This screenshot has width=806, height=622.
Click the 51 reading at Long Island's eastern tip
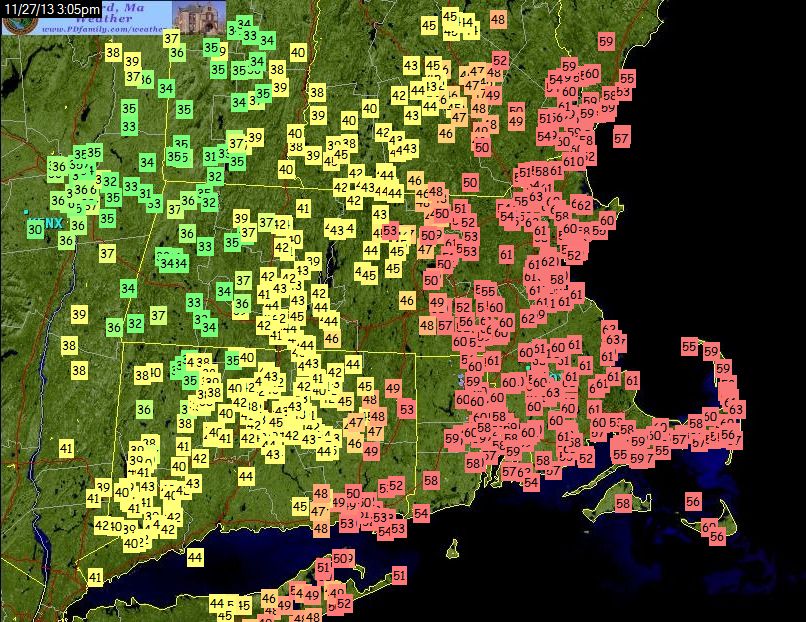click(399, 575)
